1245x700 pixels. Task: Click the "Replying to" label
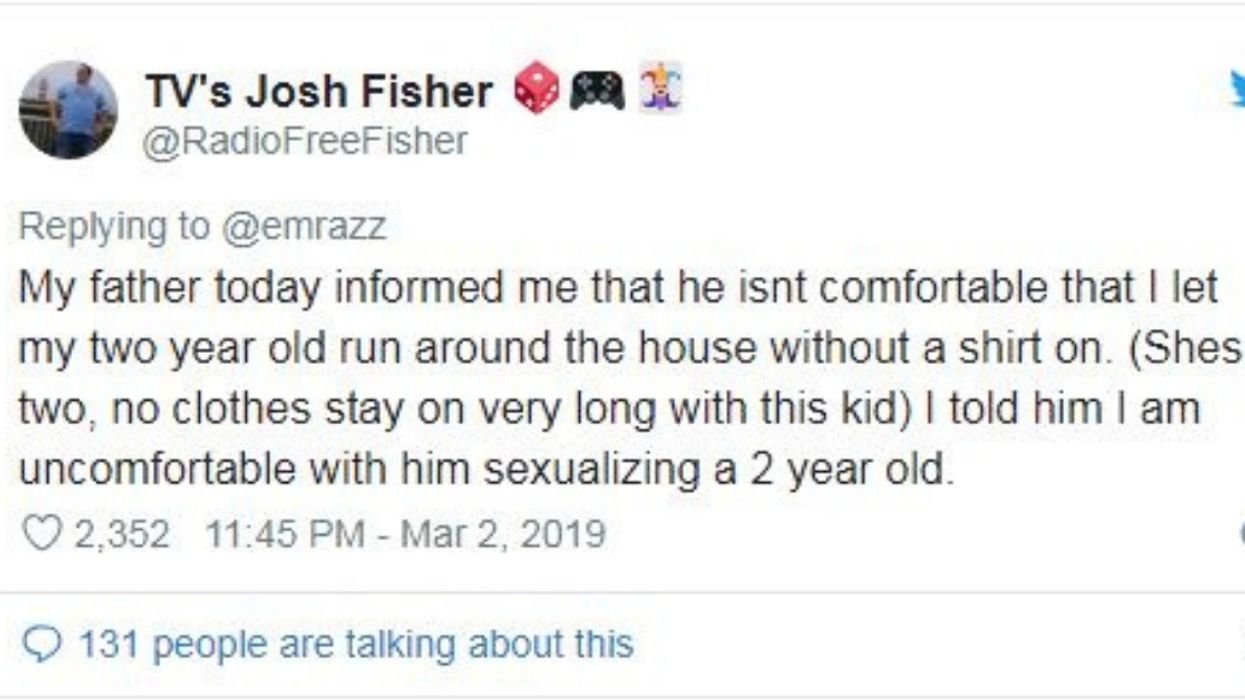tap(114, 227)
